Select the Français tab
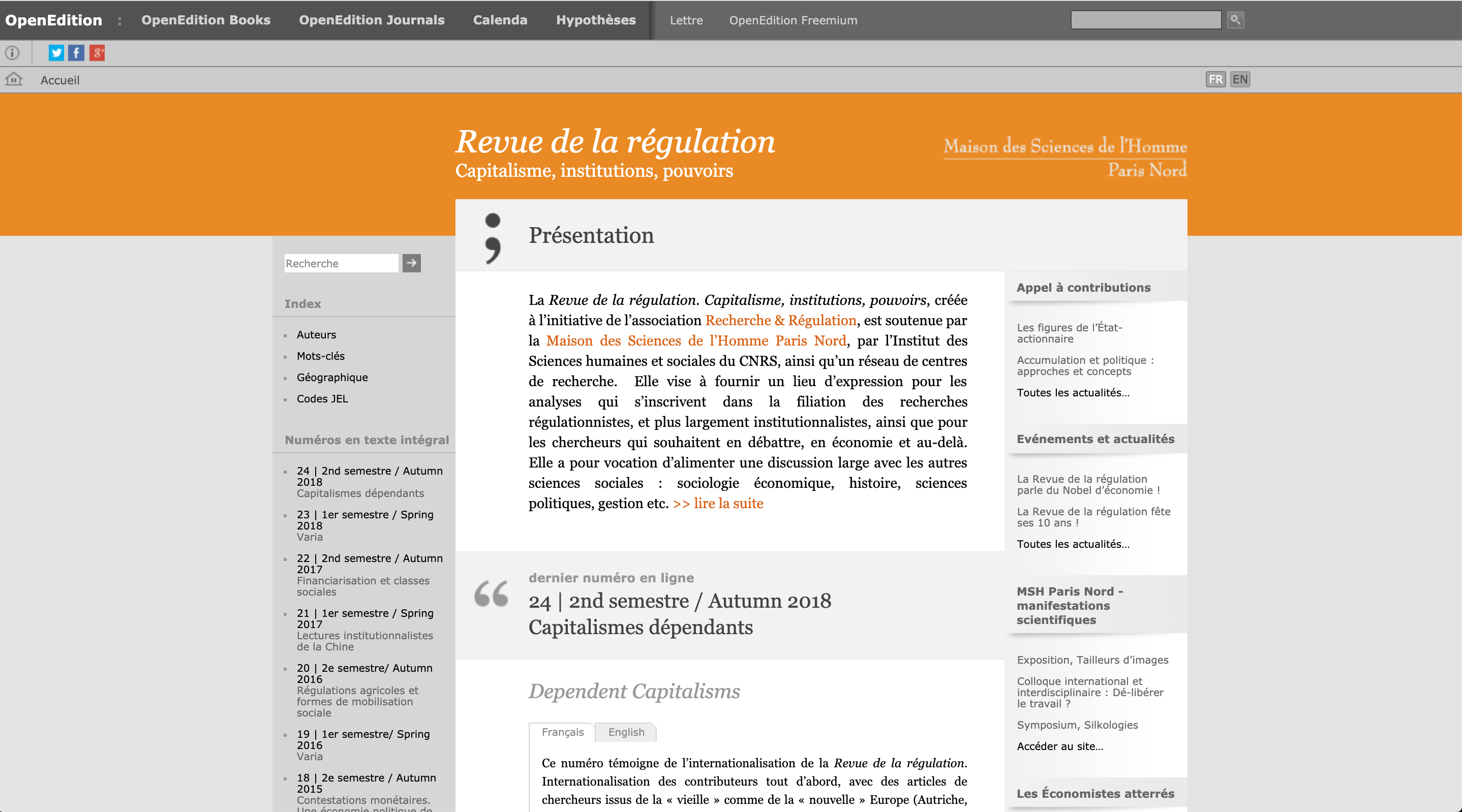The height and width of the screenshot is (812, 1462). (562, 732)
